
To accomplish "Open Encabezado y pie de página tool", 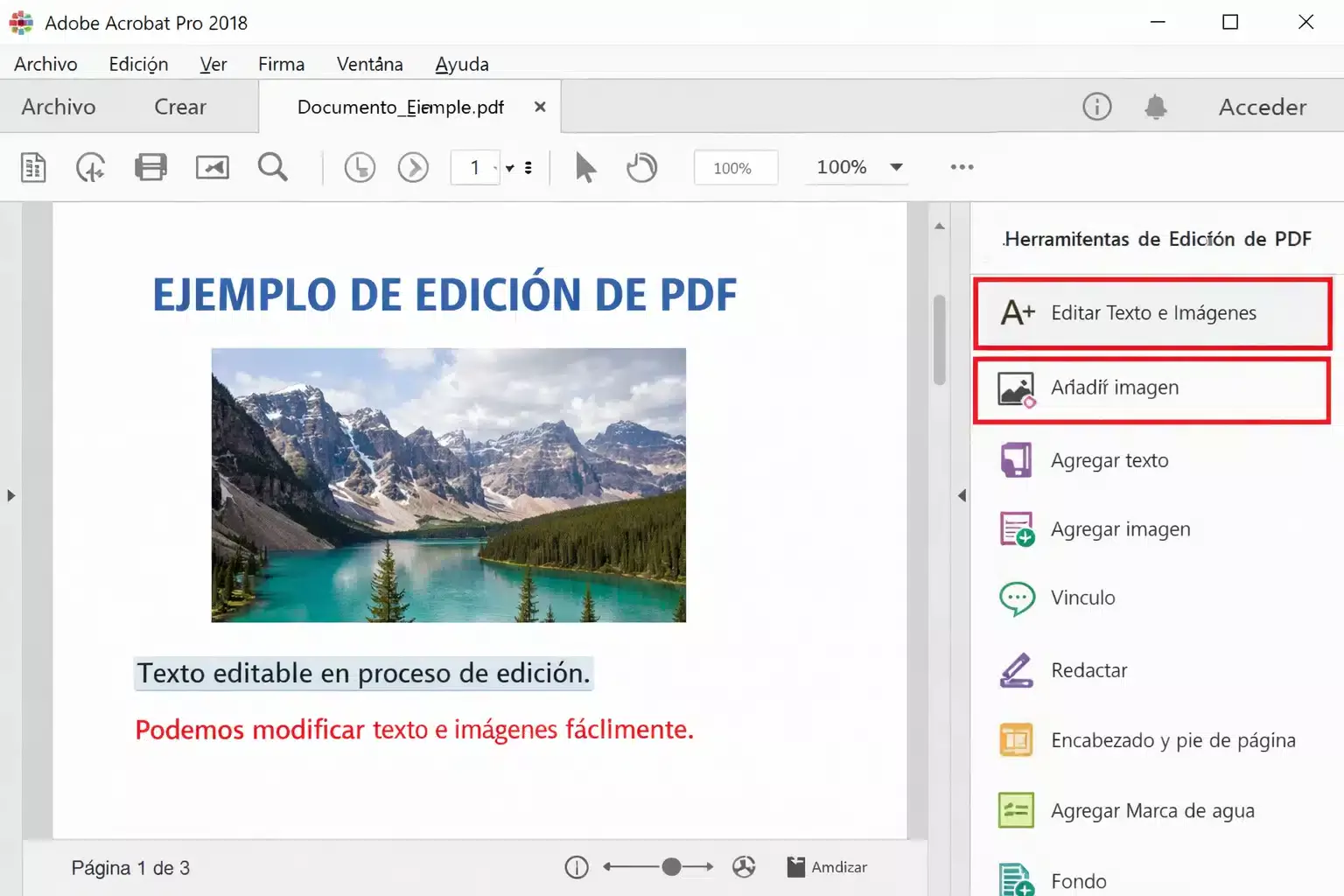I will click(1172, 739).
